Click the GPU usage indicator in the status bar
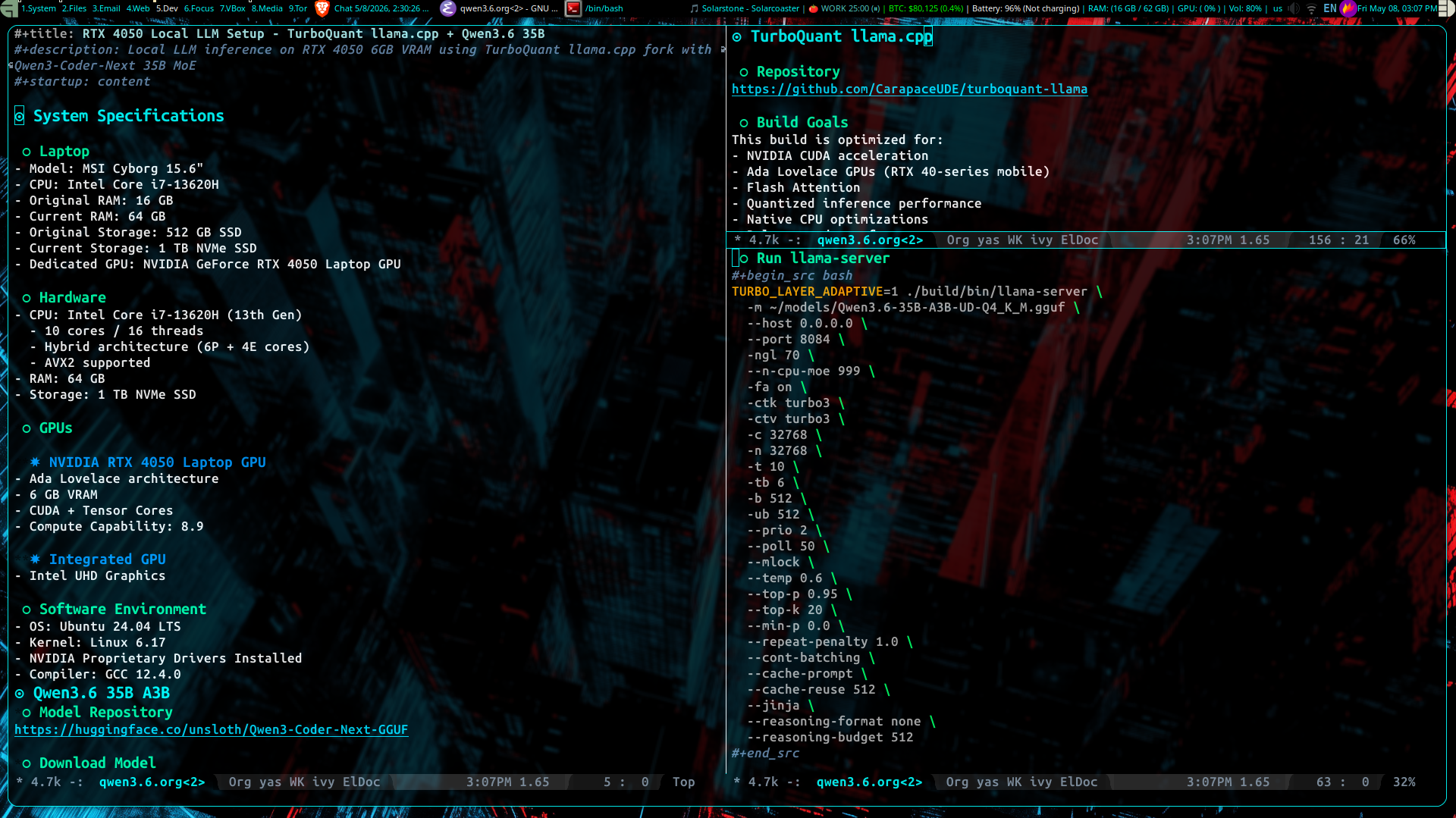Image resolution: width=1456 pixels, height=818 pixels. (x=1199, y=9)
